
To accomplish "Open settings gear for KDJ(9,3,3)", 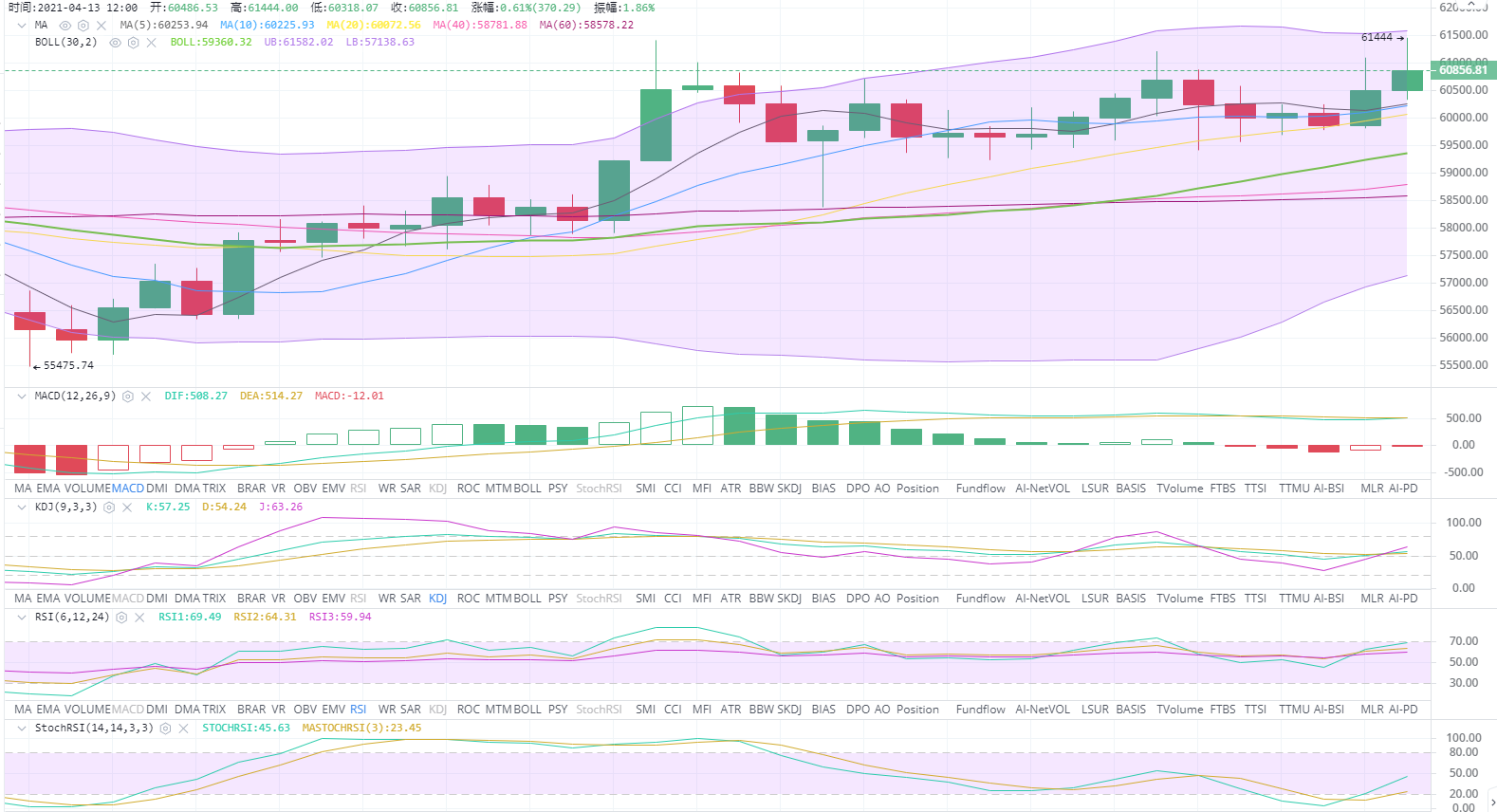I will [109, 507].
